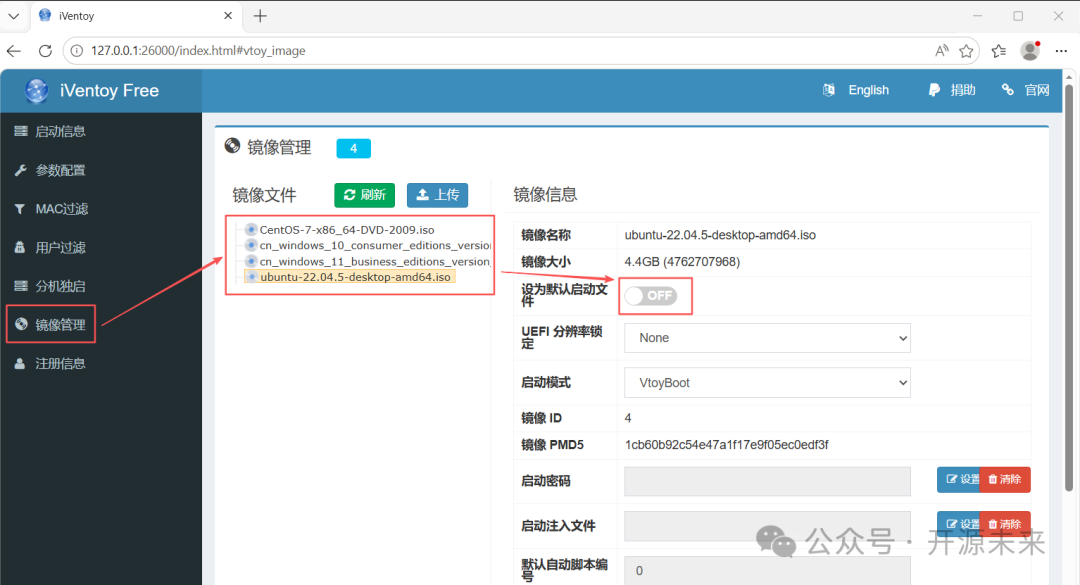Click 清除 button for 启动密码

[1005, 480]
